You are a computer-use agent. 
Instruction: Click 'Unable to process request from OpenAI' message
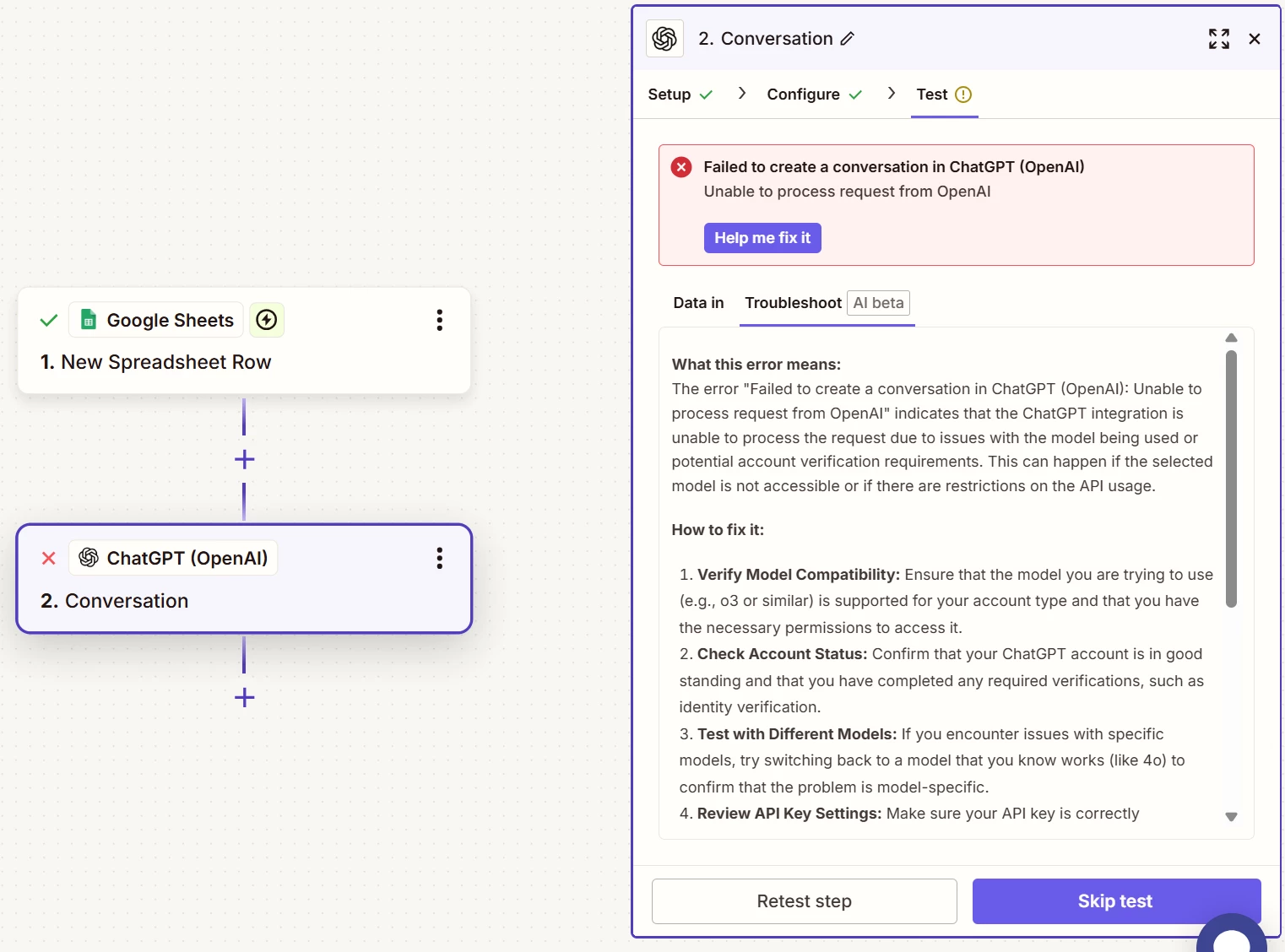pyautogui.click(x=847, y=192)
